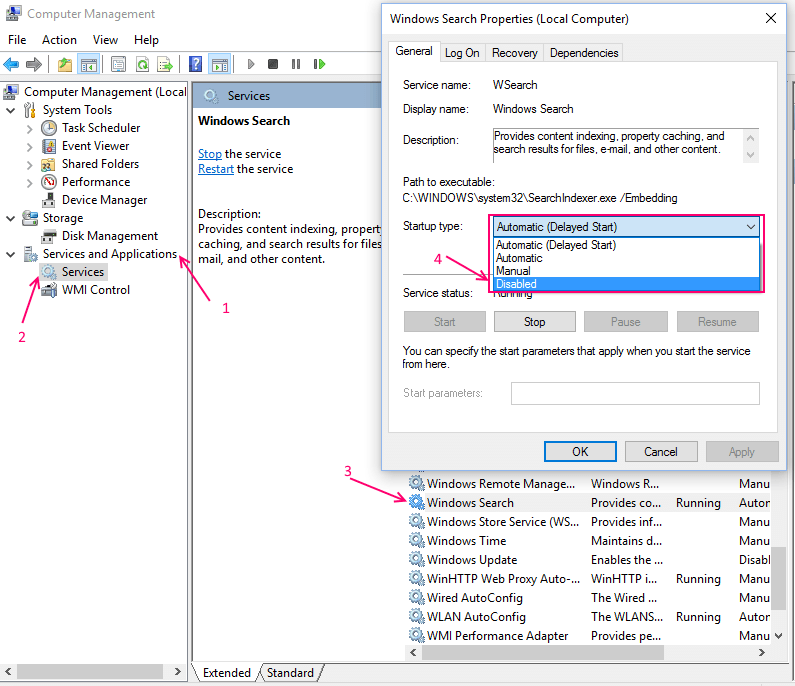The image size is (795, 686).
Task: Collapse Services and Applications node
Action: (x=11, y=255)
